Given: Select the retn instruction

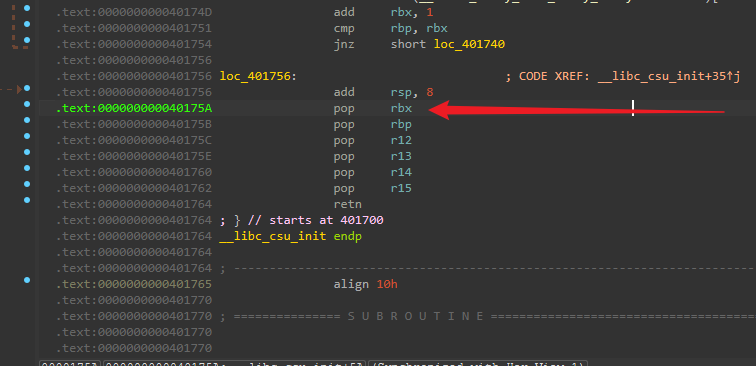Looking at the screenshot, I should (x=347, y=204).
